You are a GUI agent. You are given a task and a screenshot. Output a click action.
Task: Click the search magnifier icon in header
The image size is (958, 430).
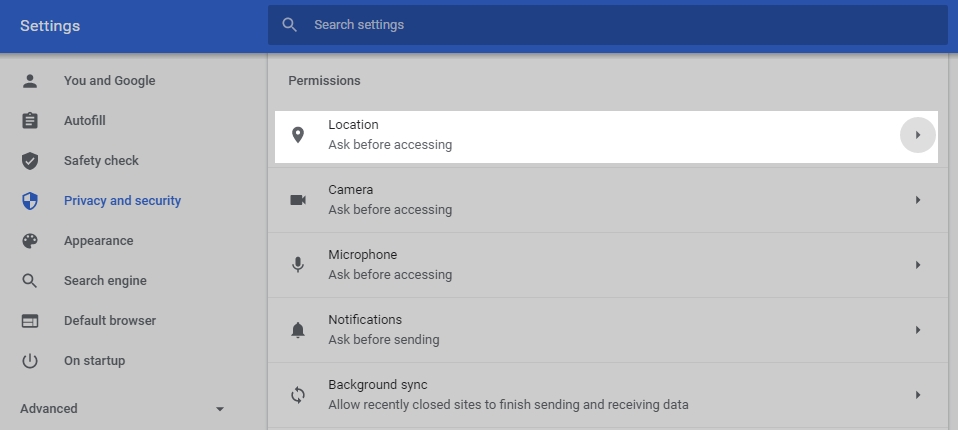pyautogui.click(x=290, y=24)
